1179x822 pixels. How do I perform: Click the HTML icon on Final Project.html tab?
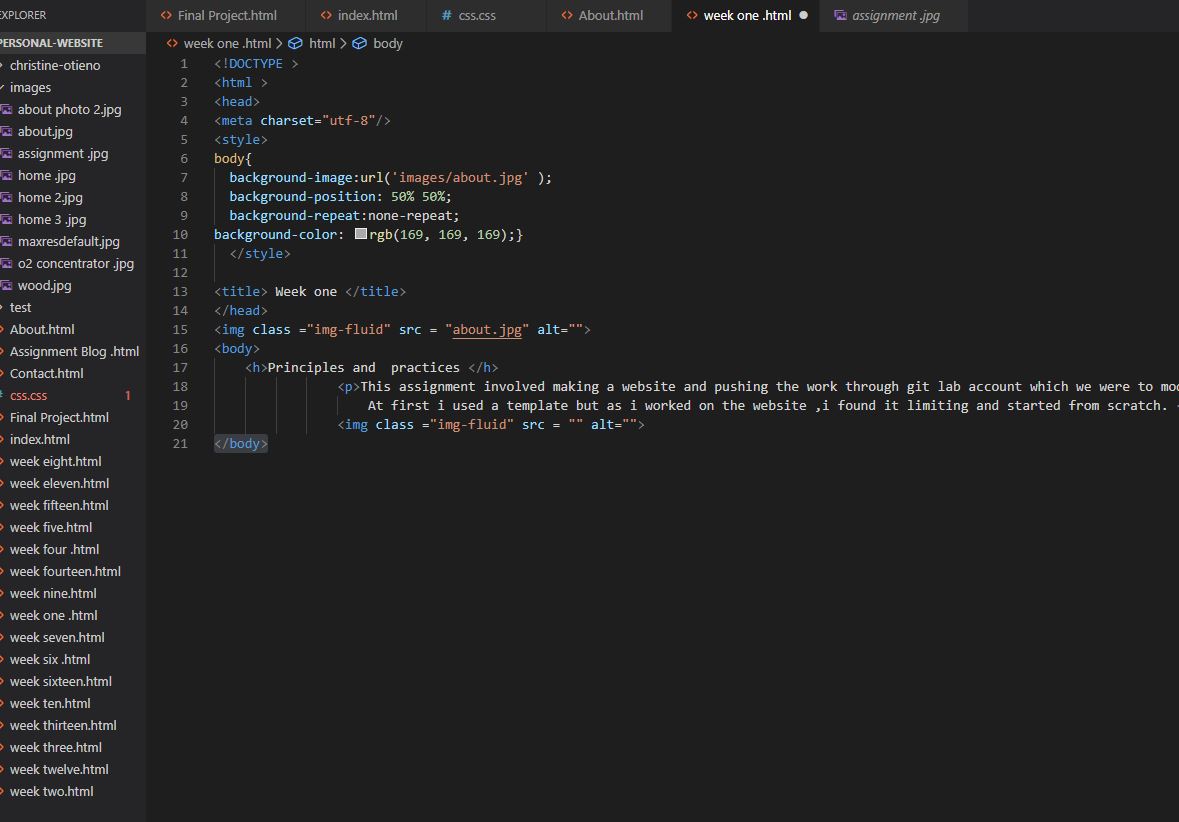[x=164, y=15]
